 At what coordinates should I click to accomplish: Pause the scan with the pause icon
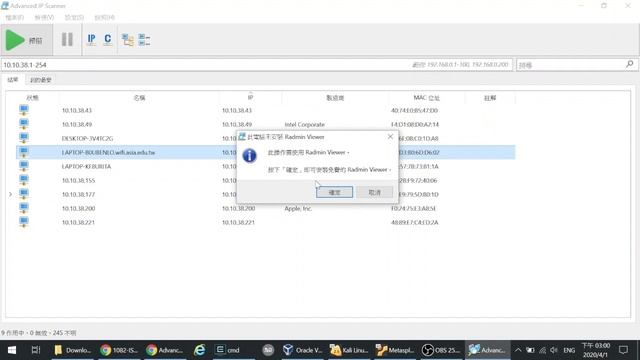pyautogui.click(x=67, y=40)
